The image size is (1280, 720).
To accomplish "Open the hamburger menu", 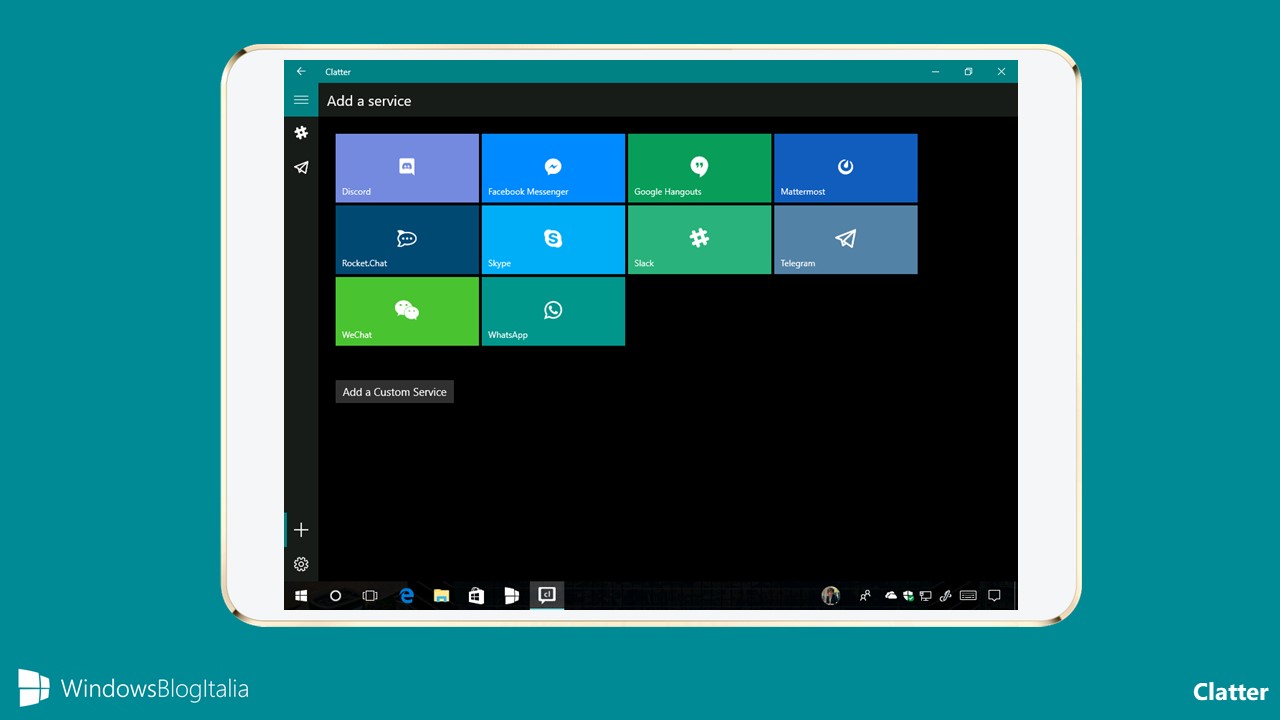I will 301,100.
